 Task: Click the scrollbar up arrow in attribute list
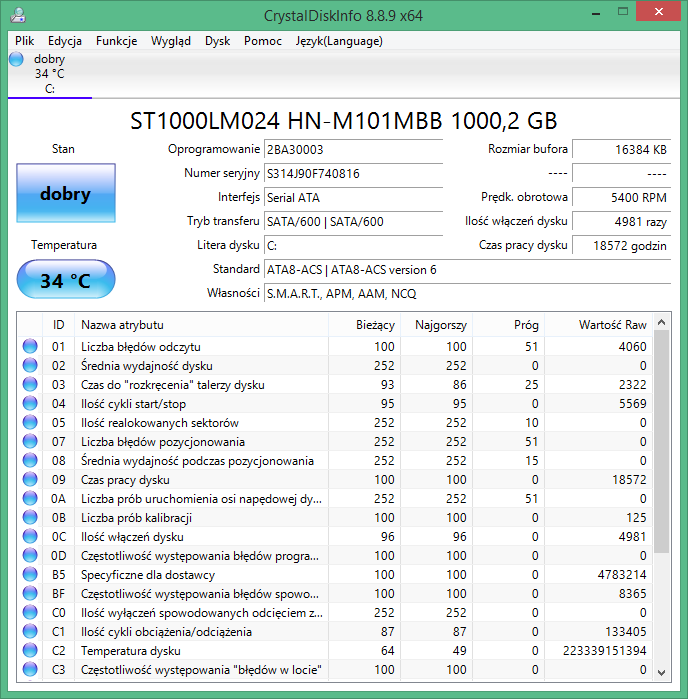coord(662,322)
